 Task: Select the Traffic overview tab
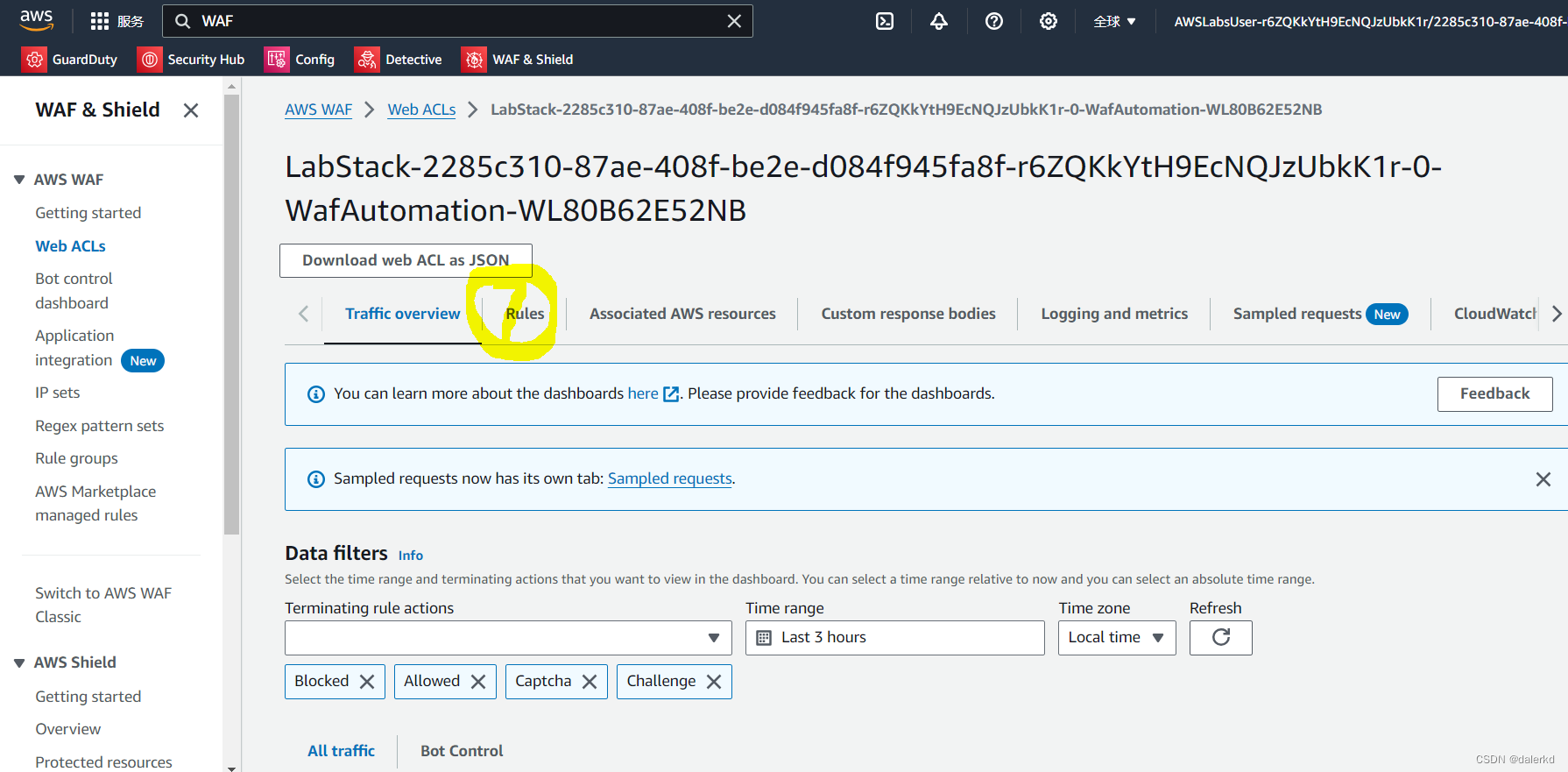coord(402,314)
